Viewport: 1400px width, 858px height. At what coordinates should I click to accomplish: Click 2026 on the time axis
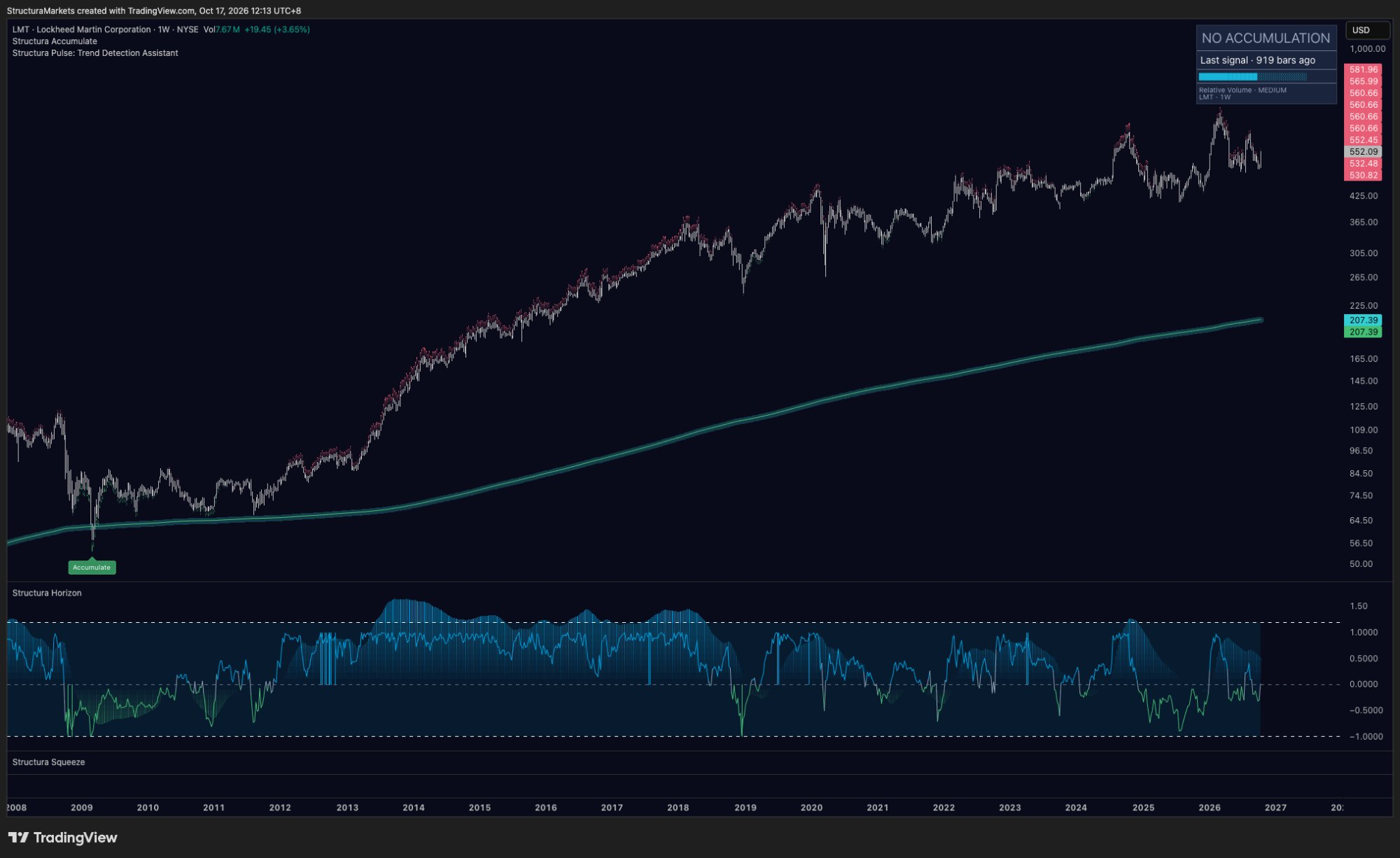(1210, 808)
